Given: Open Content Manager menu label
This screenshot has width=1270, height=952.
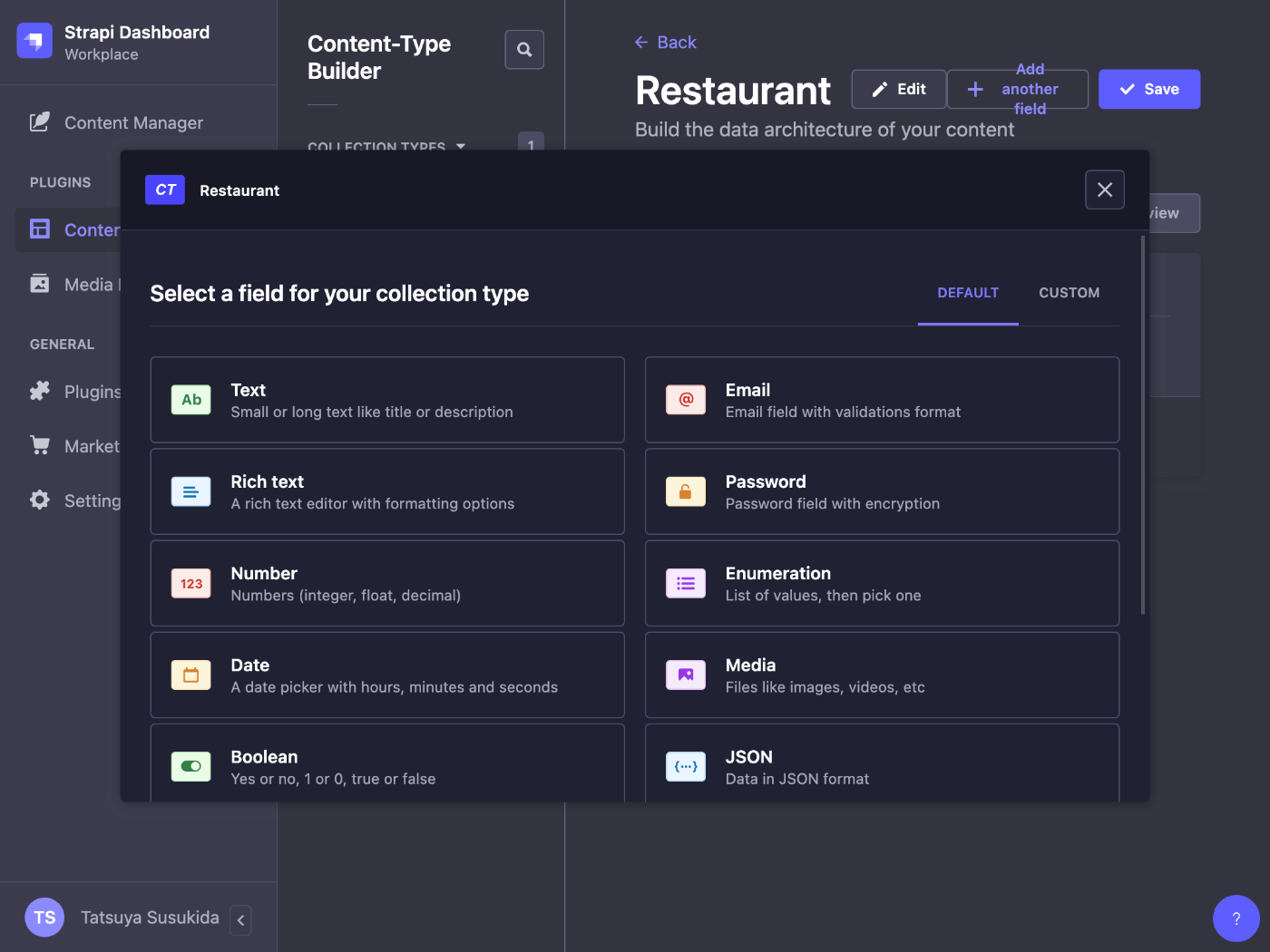Looking at the screenshot, I should [133, 122].
